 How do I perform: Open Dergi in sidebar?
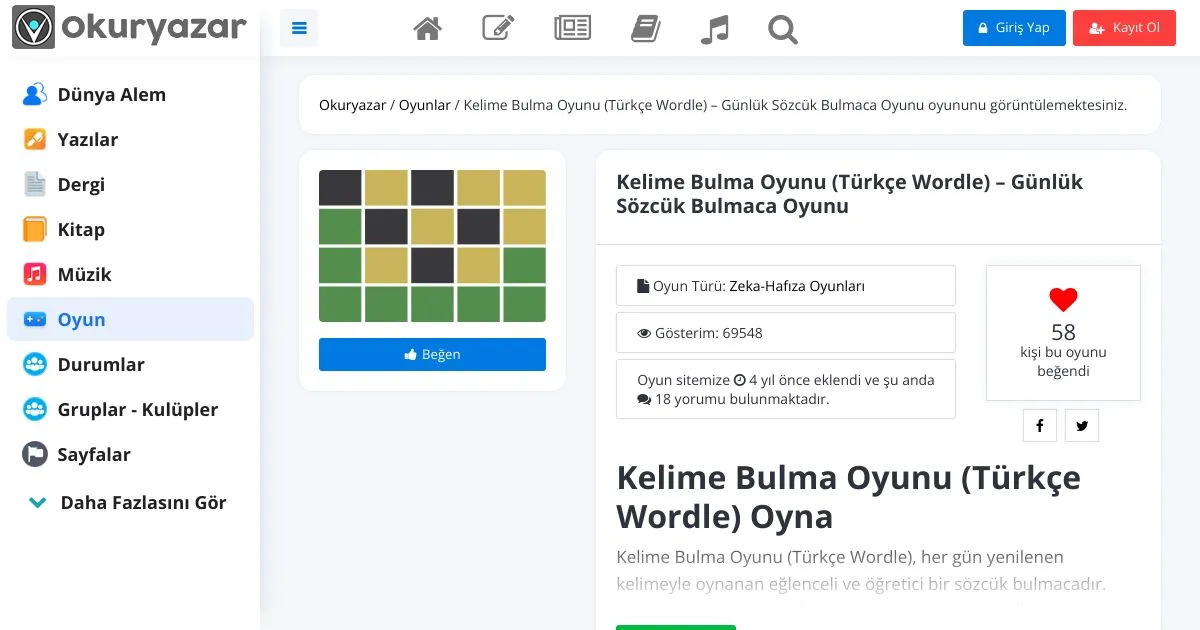coord(130,185)
